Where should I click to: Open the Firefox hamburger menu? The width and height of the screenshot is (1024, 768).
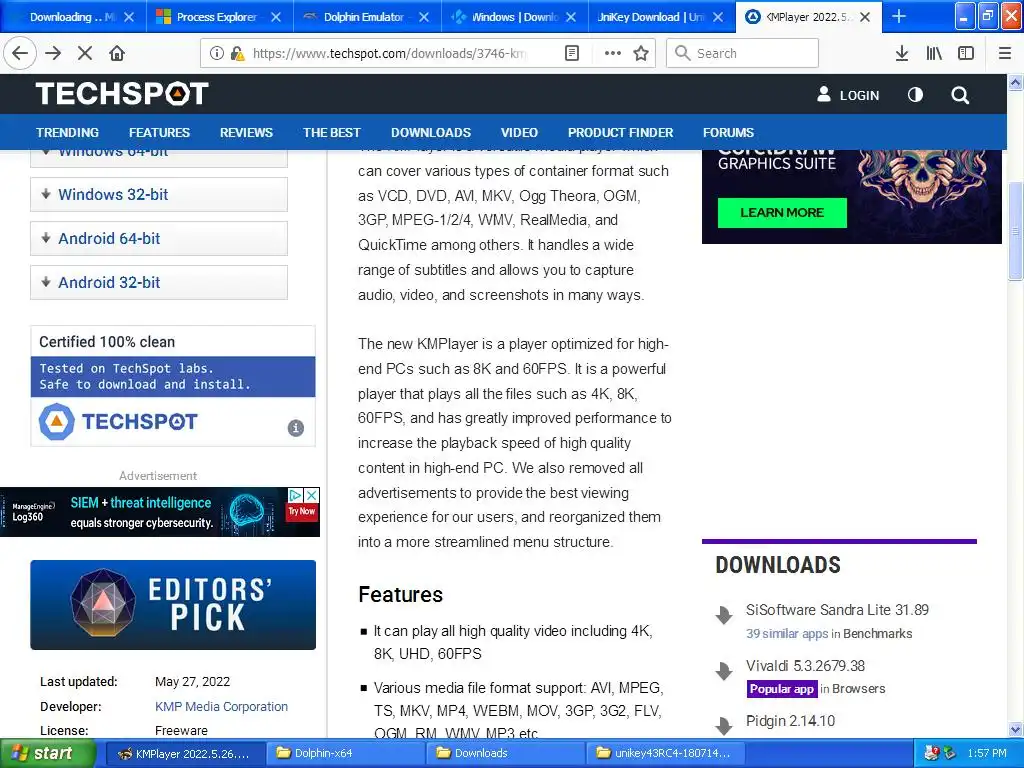(1005, 54)
